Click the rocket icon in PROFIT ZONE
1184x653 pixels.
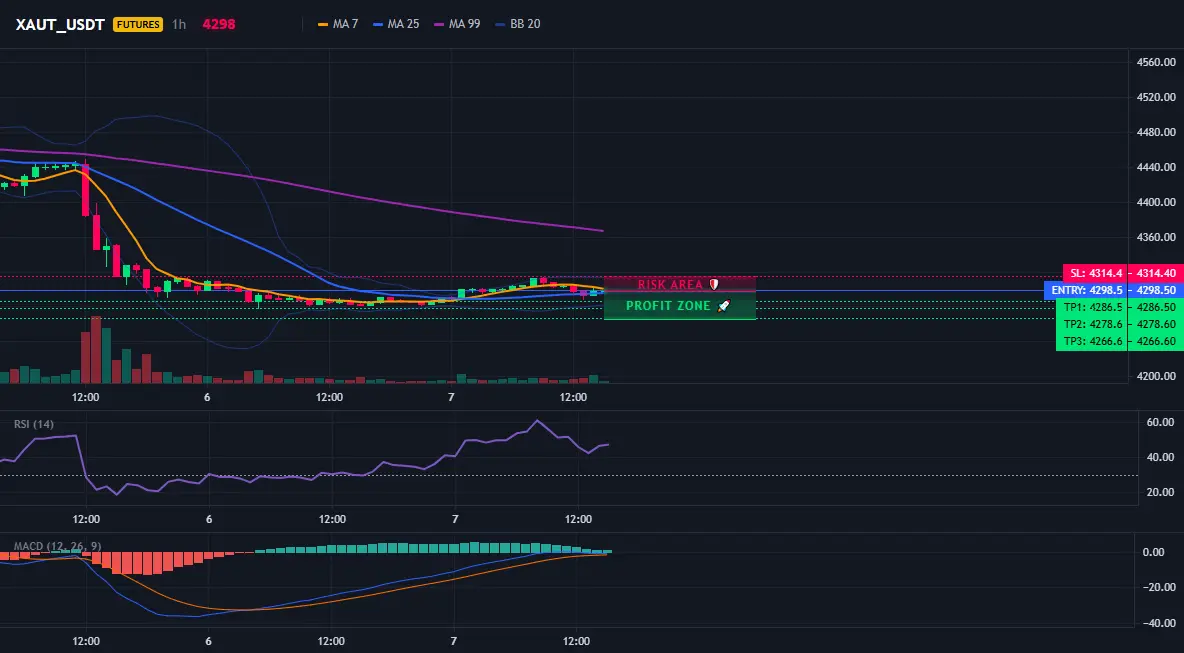click(723, 306)
